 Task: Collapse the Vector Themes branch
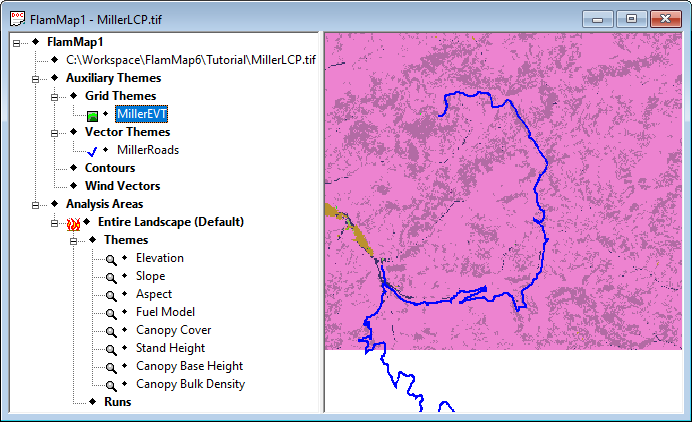click(x=54, y=133)
